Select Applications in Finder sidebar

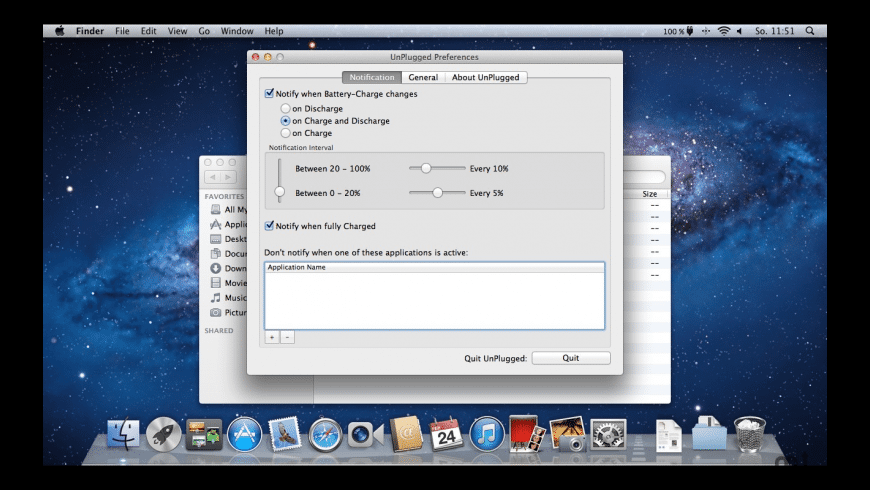229,224
